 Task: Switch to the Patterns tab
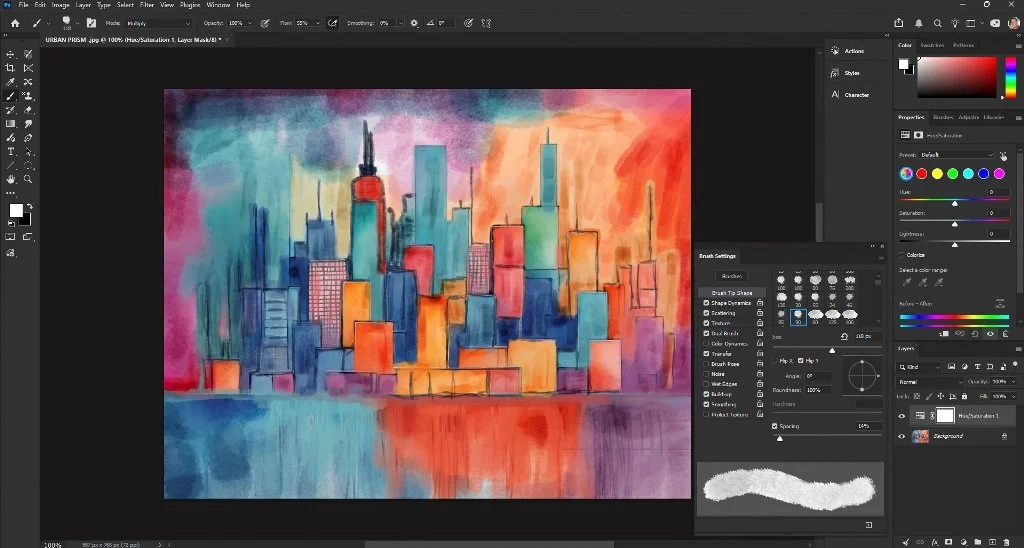pos(963,45)
